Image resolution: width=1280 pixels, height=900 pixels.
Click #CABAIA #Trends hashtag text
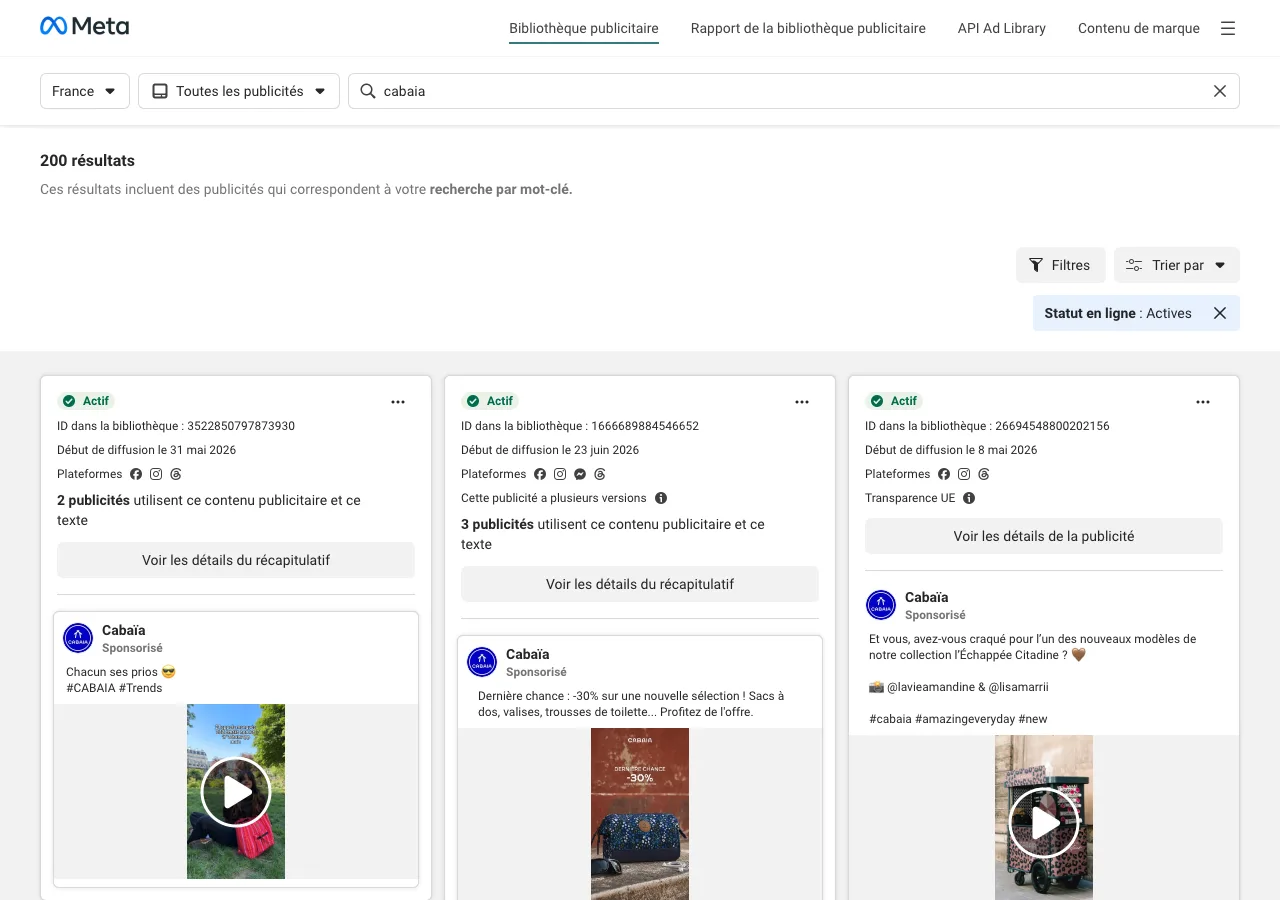pyautogui.click(x=114, y=688)
